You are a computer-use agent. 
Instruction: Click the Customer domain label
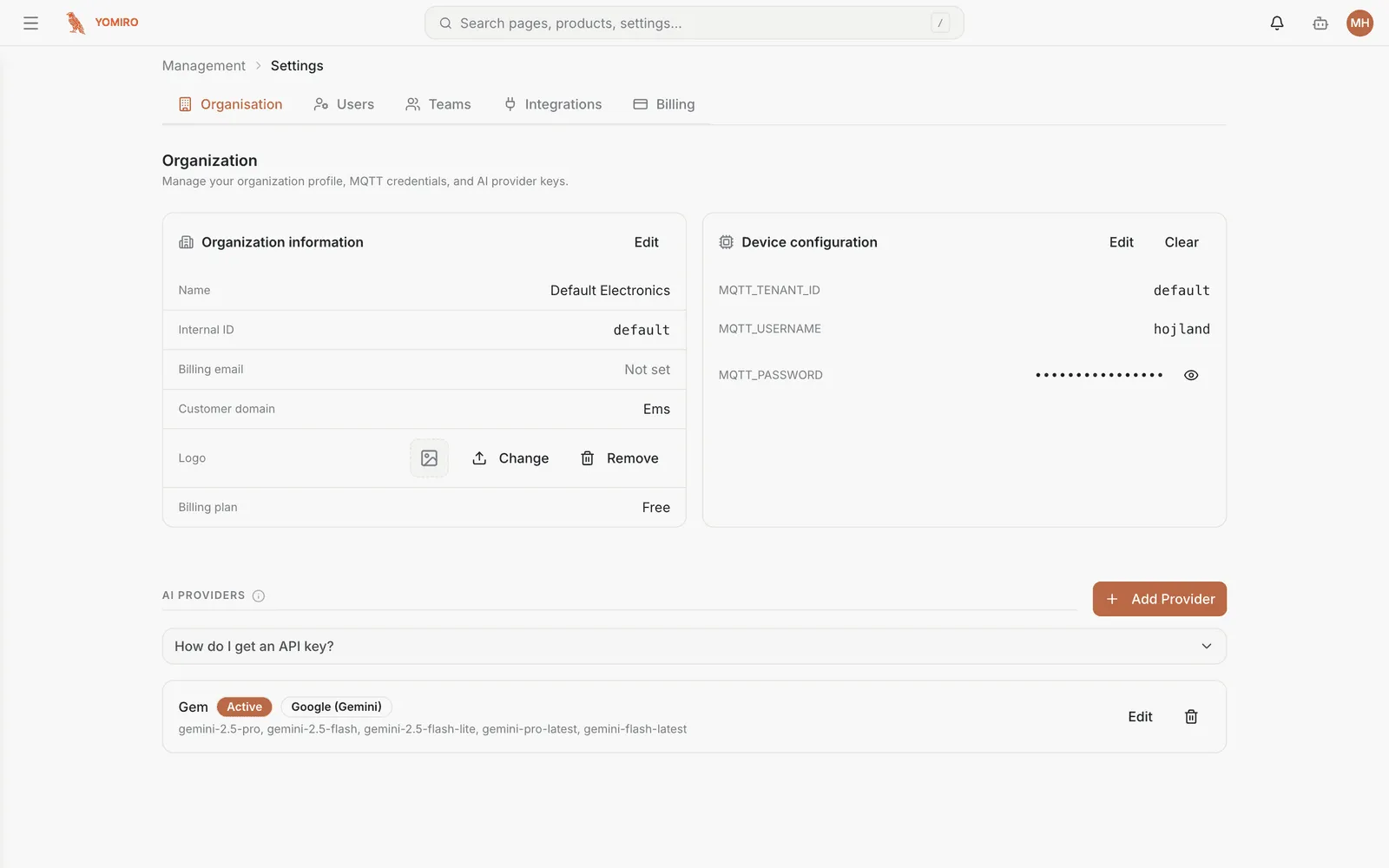tap(227, 409)
